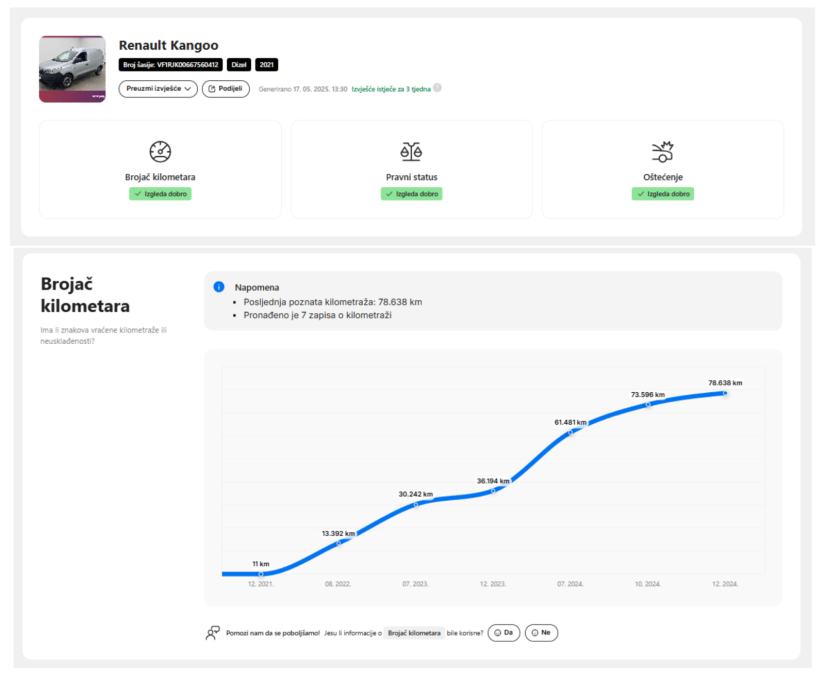This screenshot has height=690, width=825.
Task: Select the 'Generirano 17. 05. 2025.' timestamp
Action: (x=303, y=89)
